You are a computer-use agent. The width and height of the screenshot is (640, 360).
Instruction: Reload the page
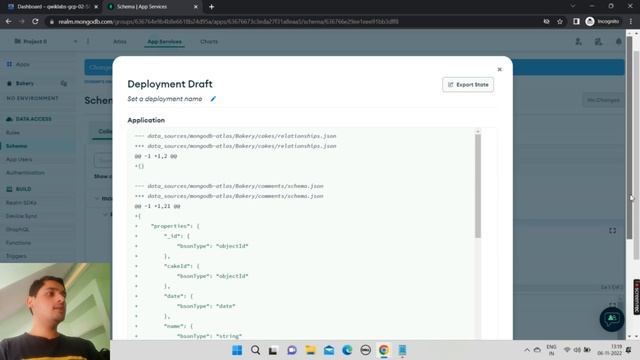coord(35,21)
